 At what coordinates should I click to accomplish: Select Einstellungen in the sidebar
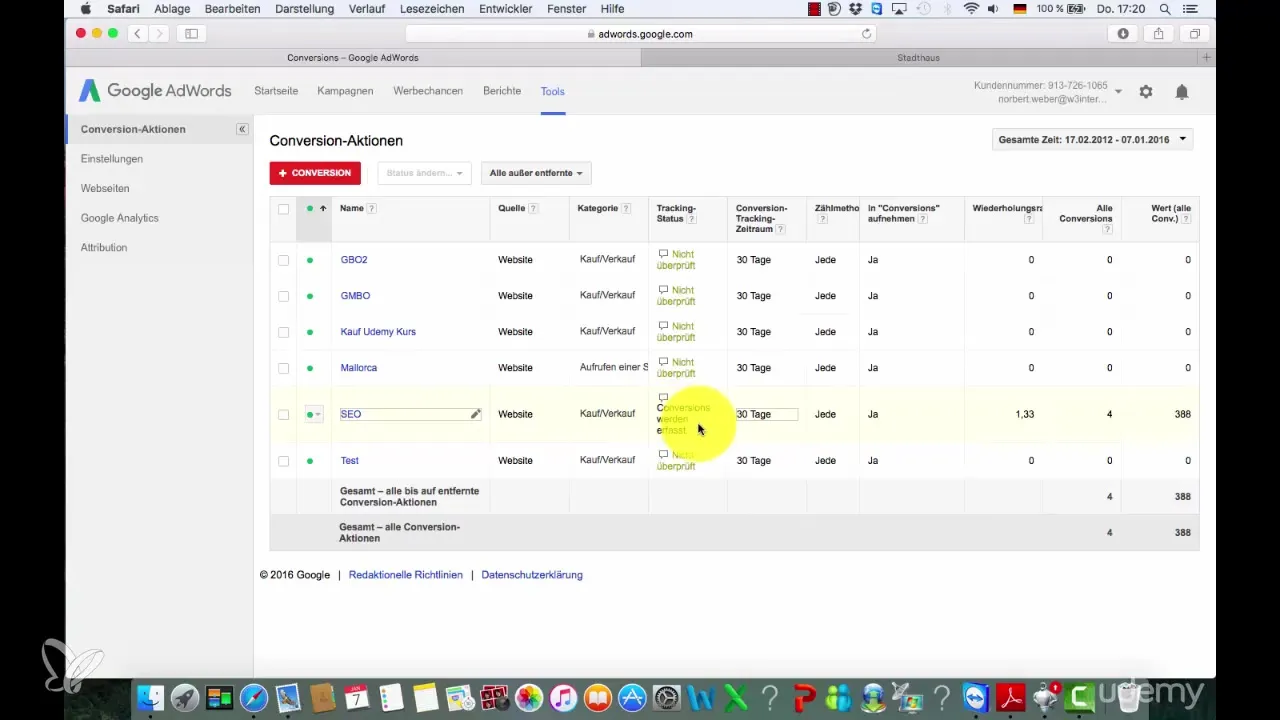click(x=112, y=159)
